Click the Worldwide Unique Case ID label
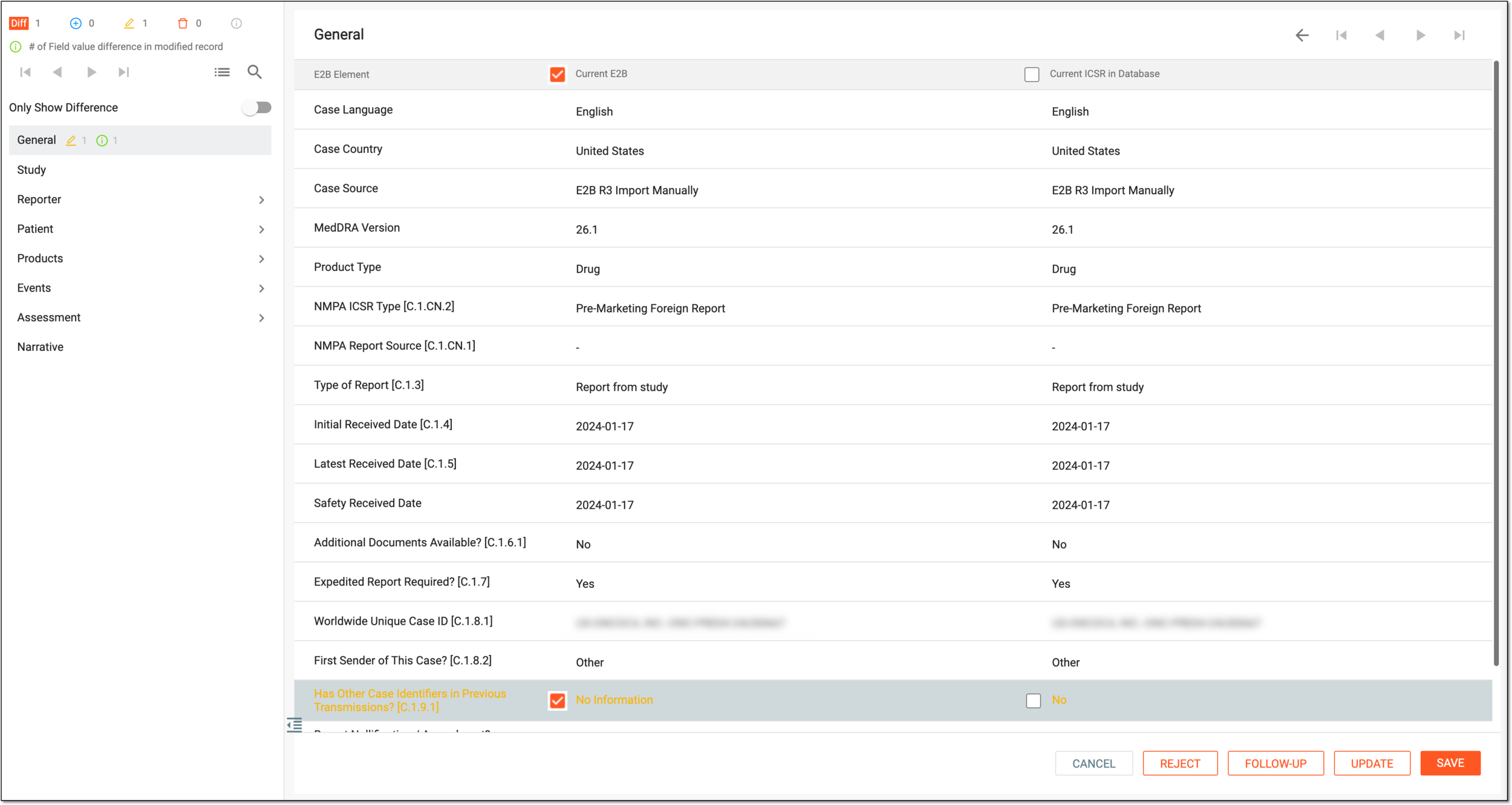This screenshot has width=1512, height=805. (x=403, y=621)
